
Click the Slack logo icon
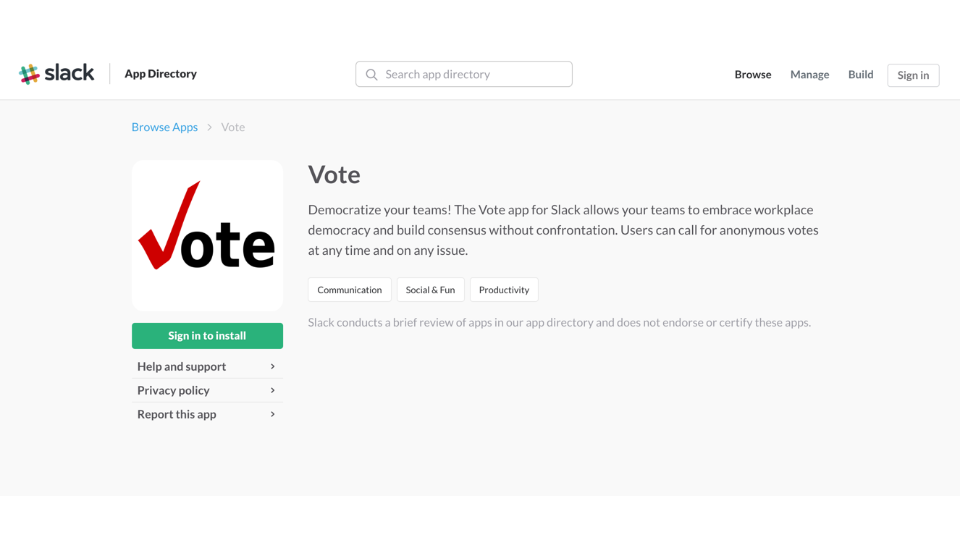click(30, 74)
